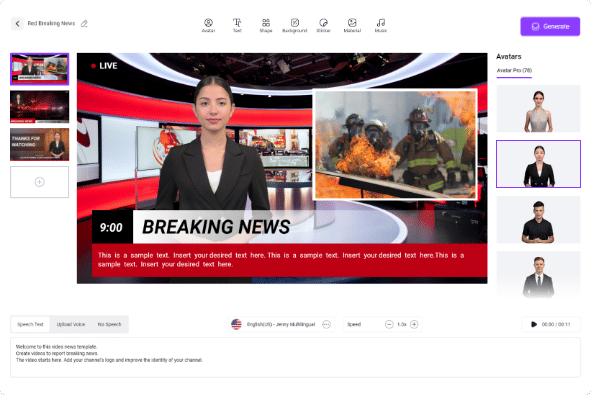Add a new scene with plus thumbnail
Image resolution: width=591 pixels, height=395 pixels.
40,182
